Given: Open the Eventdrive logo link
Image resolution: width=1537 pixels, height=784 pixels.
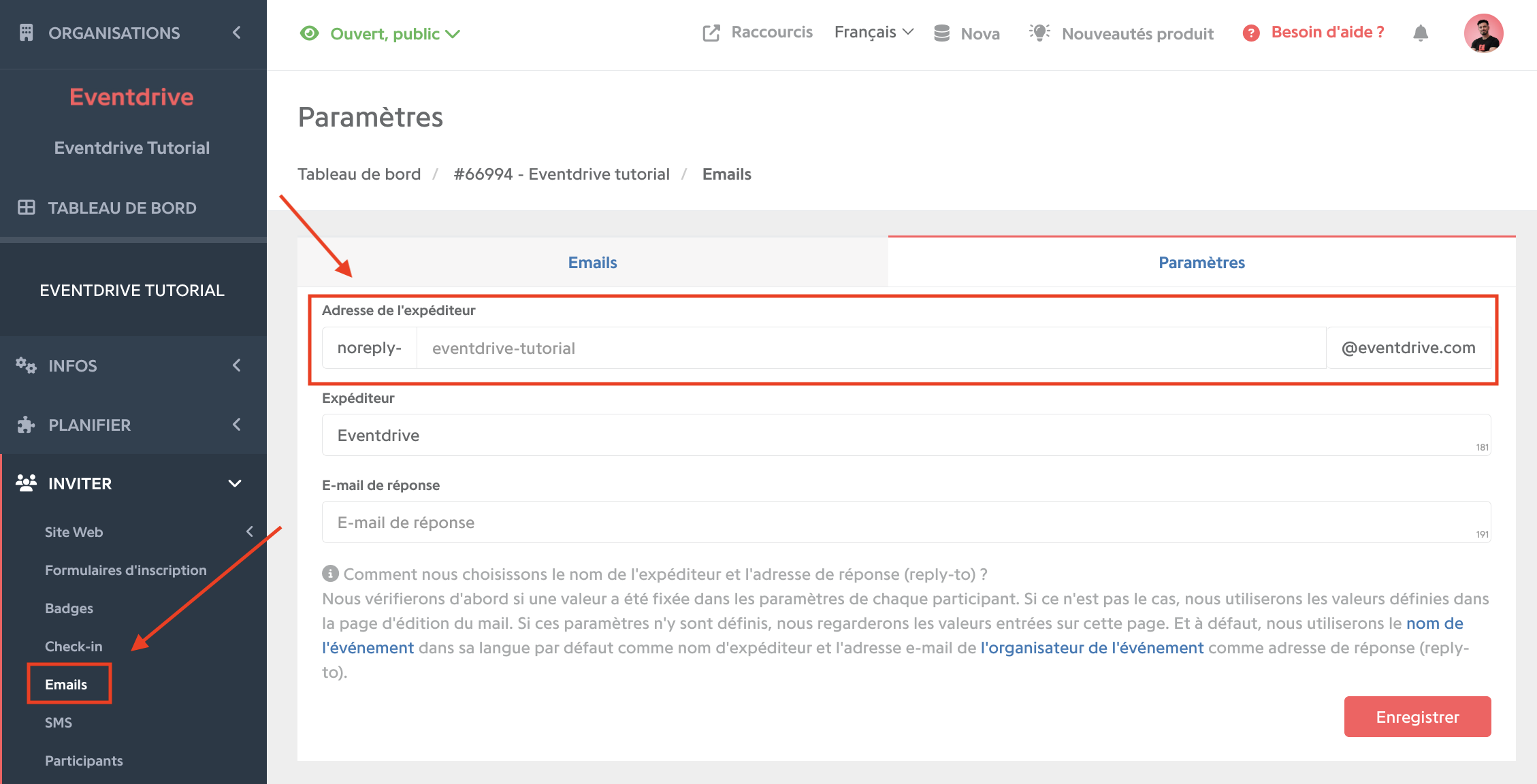Looking at the screenshot, I should (x=131, y=97).
